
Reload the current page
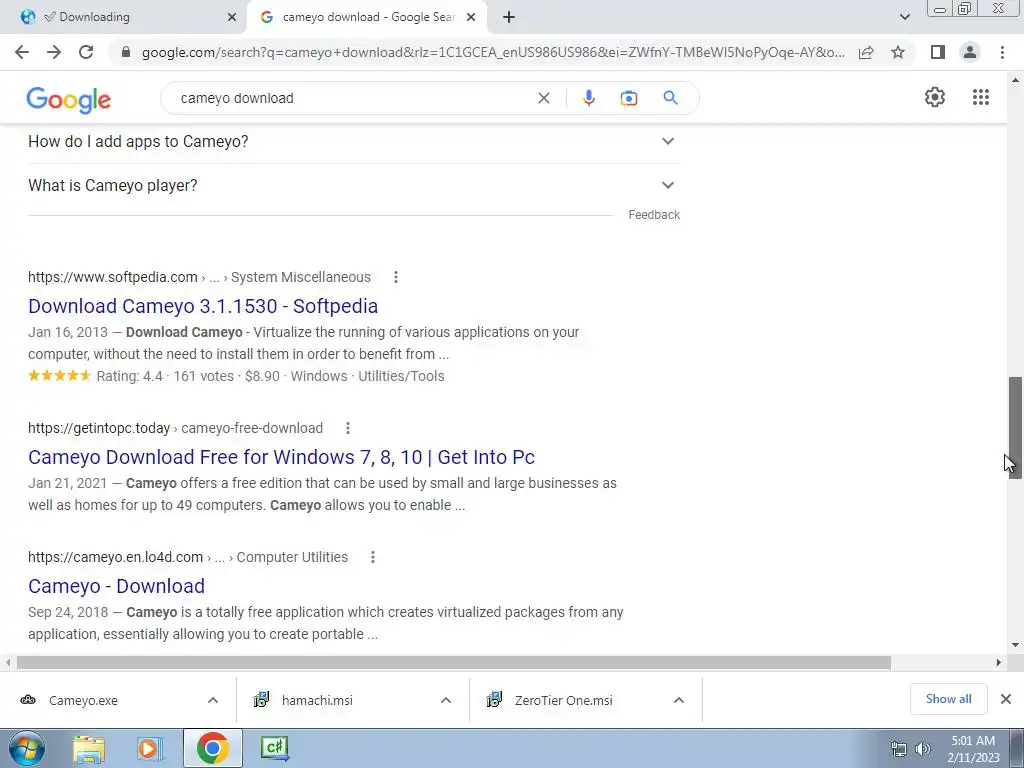pos(86,52)
